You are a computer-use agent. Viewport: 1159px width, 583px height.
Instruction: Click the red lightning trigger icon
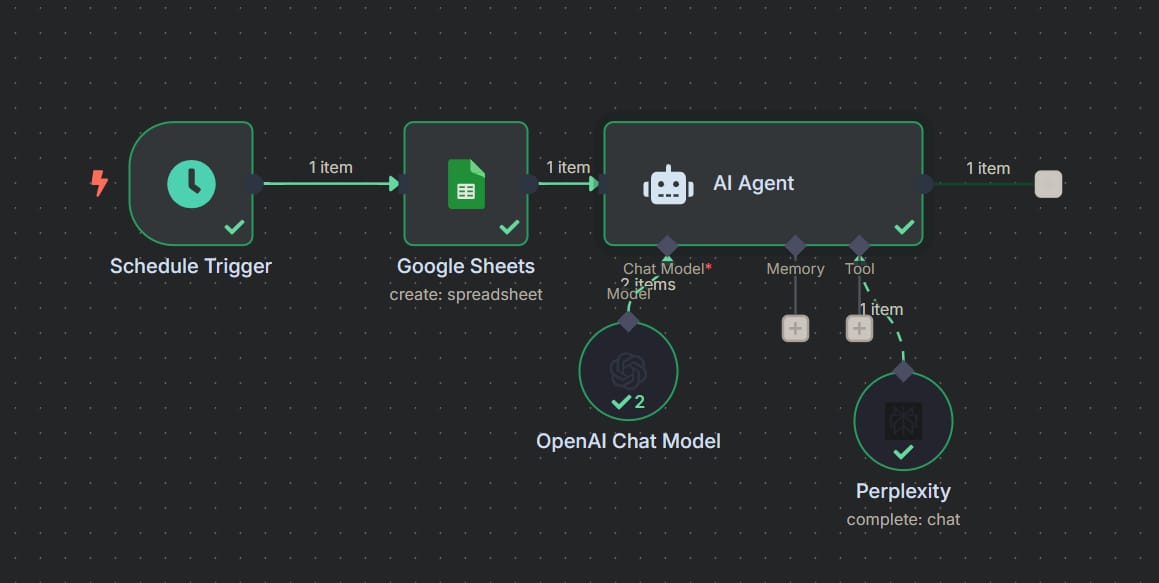point(99,183)
